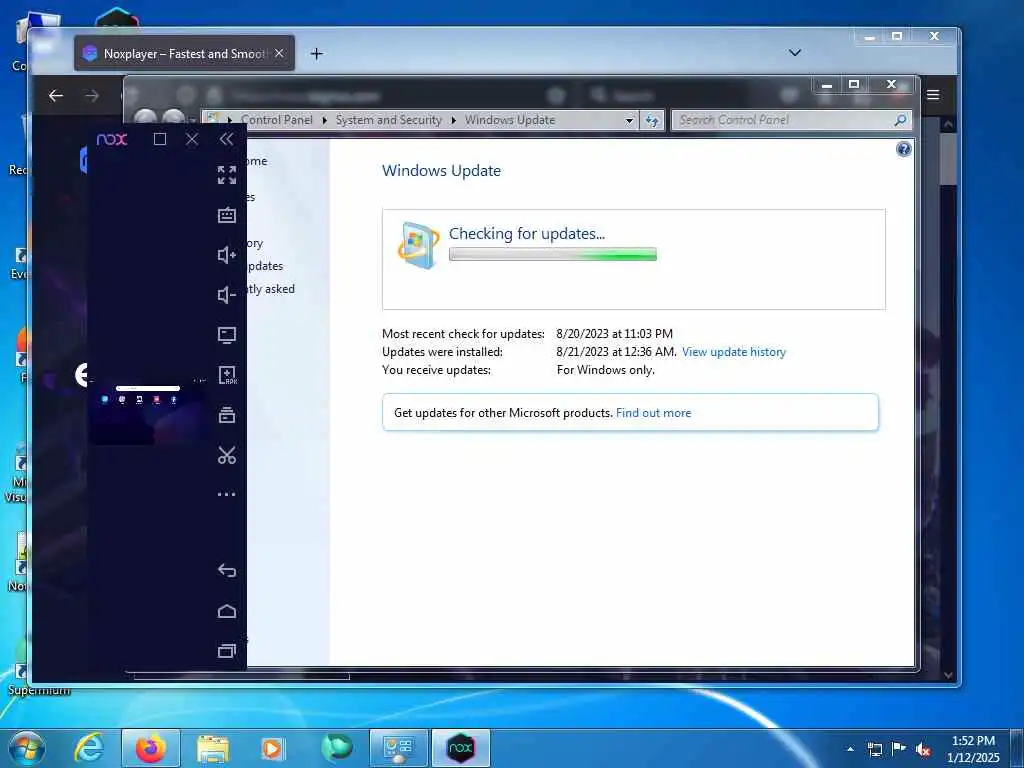Click the 'Checking for updates...' status text
The height and width of the screenshot is (768, 1024).
[527, 234]
